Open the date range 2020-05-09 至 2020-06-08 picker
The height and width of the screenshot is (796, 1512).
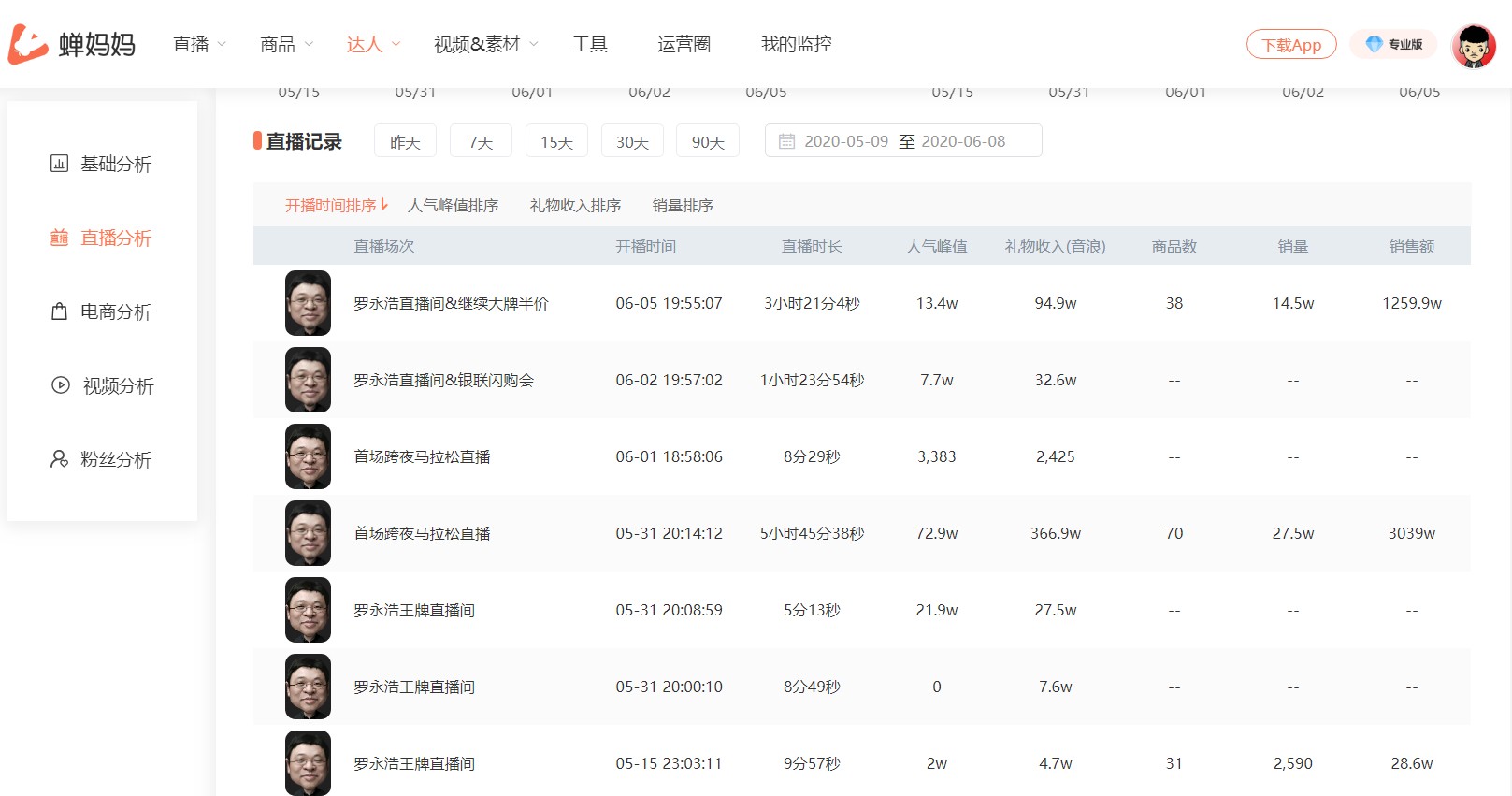click(903, 141)
